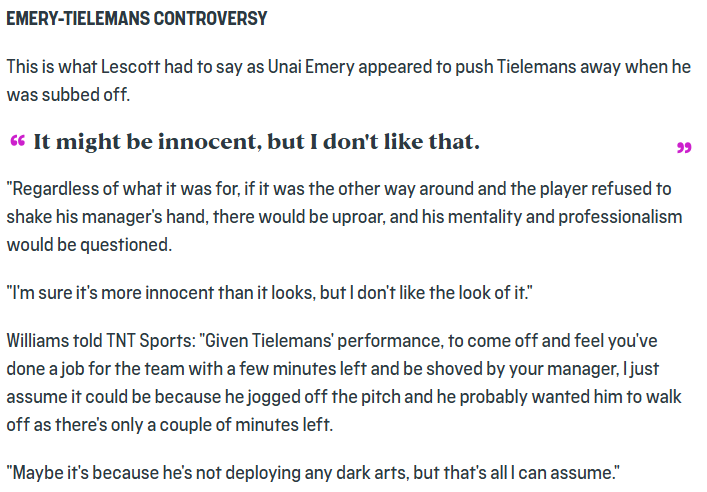The image size is (707, 492).
Task: Click the EMERY-TIELEMANS CONTROVERSY heading
Action: point(138,20)
